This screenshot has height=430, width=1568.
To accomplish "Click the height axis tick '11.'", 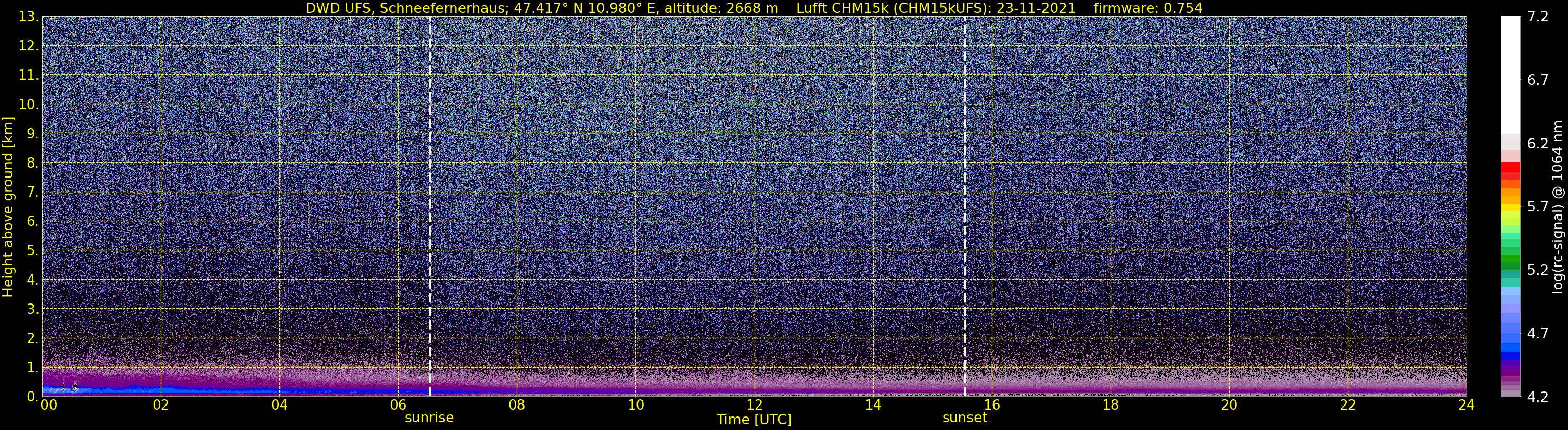I will [x=29, y=75].
